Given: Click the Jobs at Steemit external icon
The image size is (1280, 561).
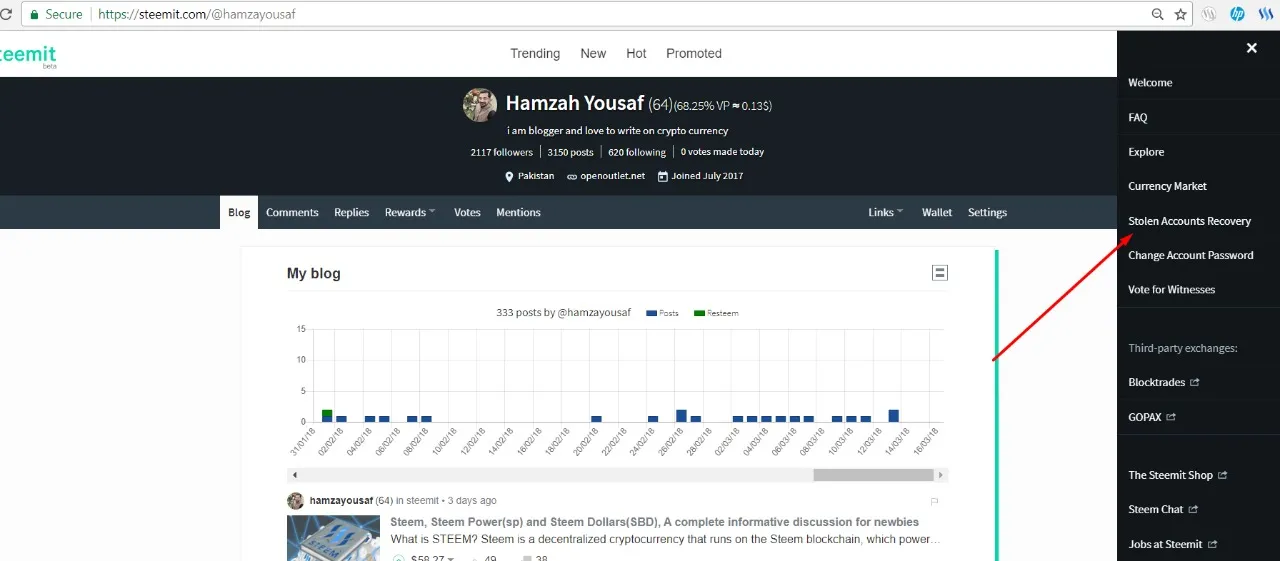Looking at the screenshot, I should 1213,545.
